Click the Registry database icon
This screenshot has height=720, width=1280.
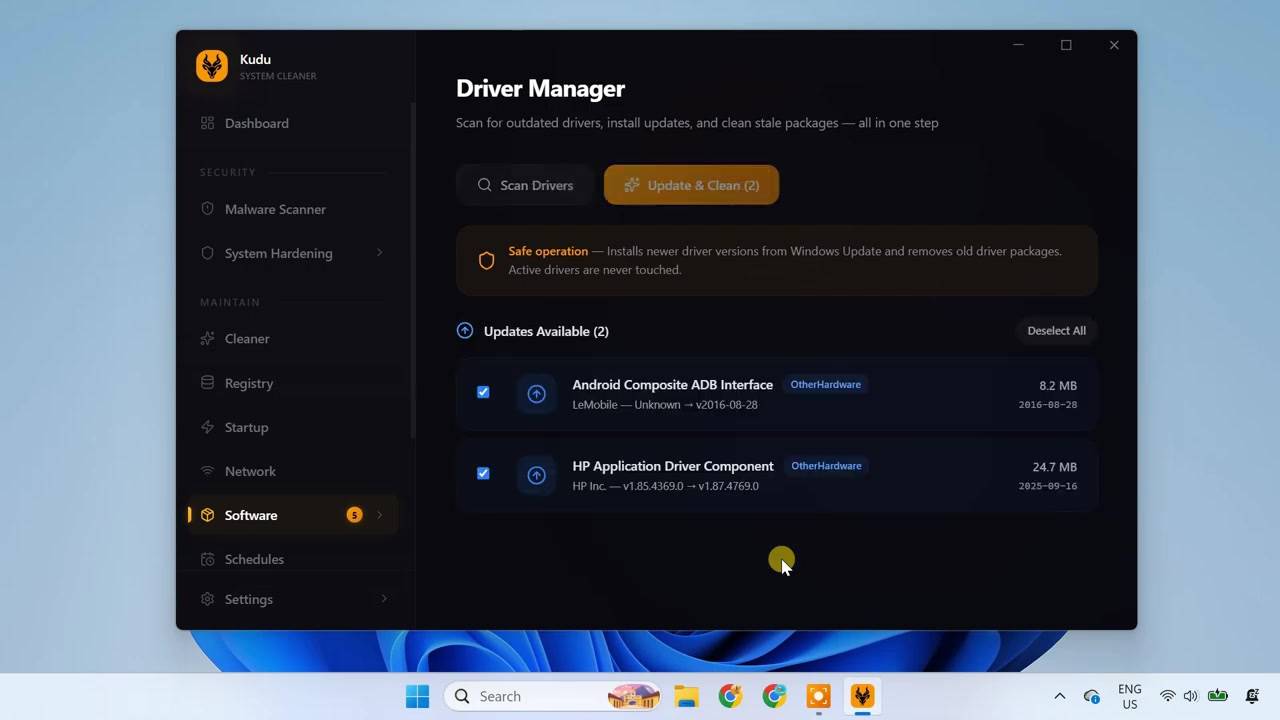tap(207, 383)
